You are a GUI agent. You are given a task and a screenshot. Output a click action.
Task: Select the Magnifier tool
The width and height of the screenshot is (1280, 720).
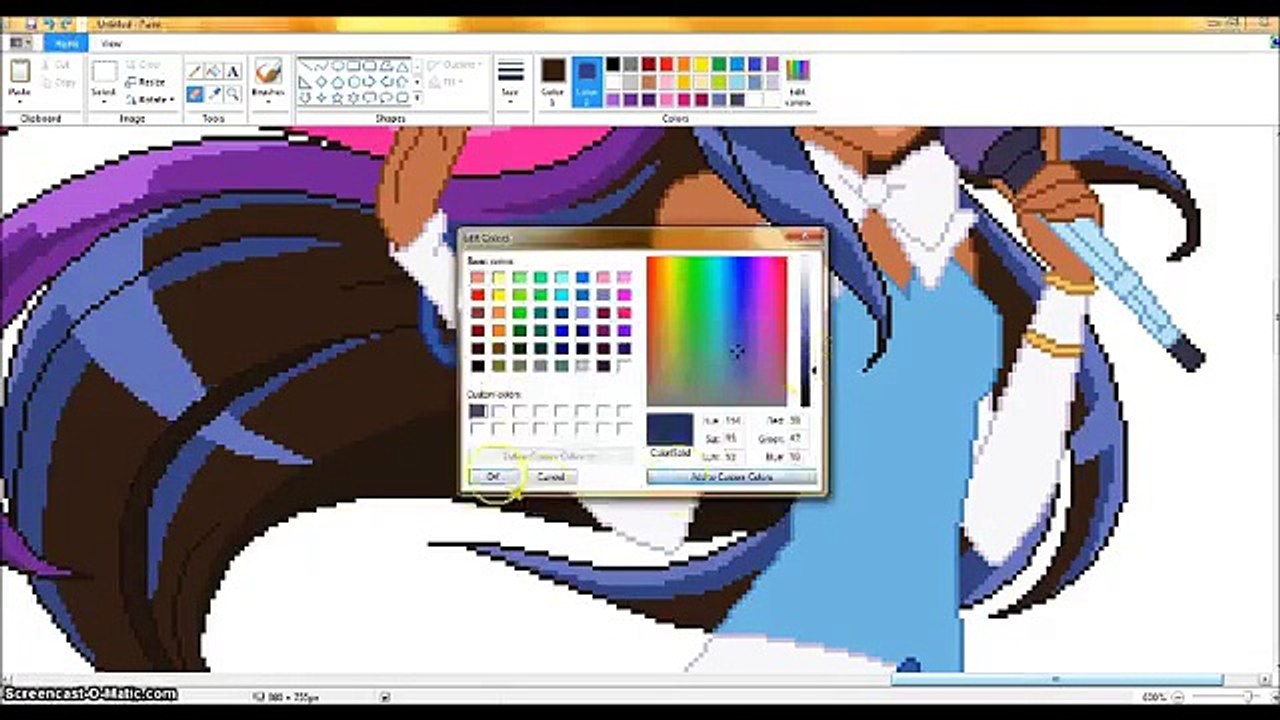(x=233, y=94)
